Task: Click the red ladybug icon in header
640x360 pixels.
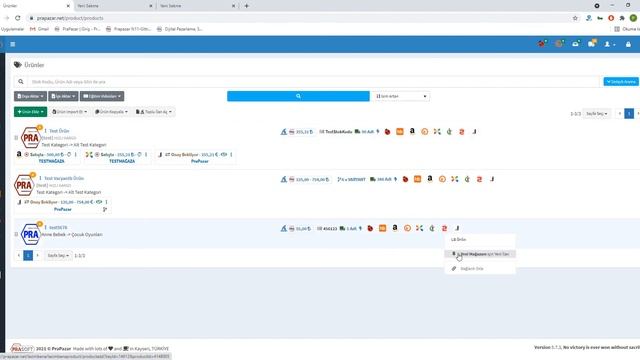Action: tap(542, 44)
